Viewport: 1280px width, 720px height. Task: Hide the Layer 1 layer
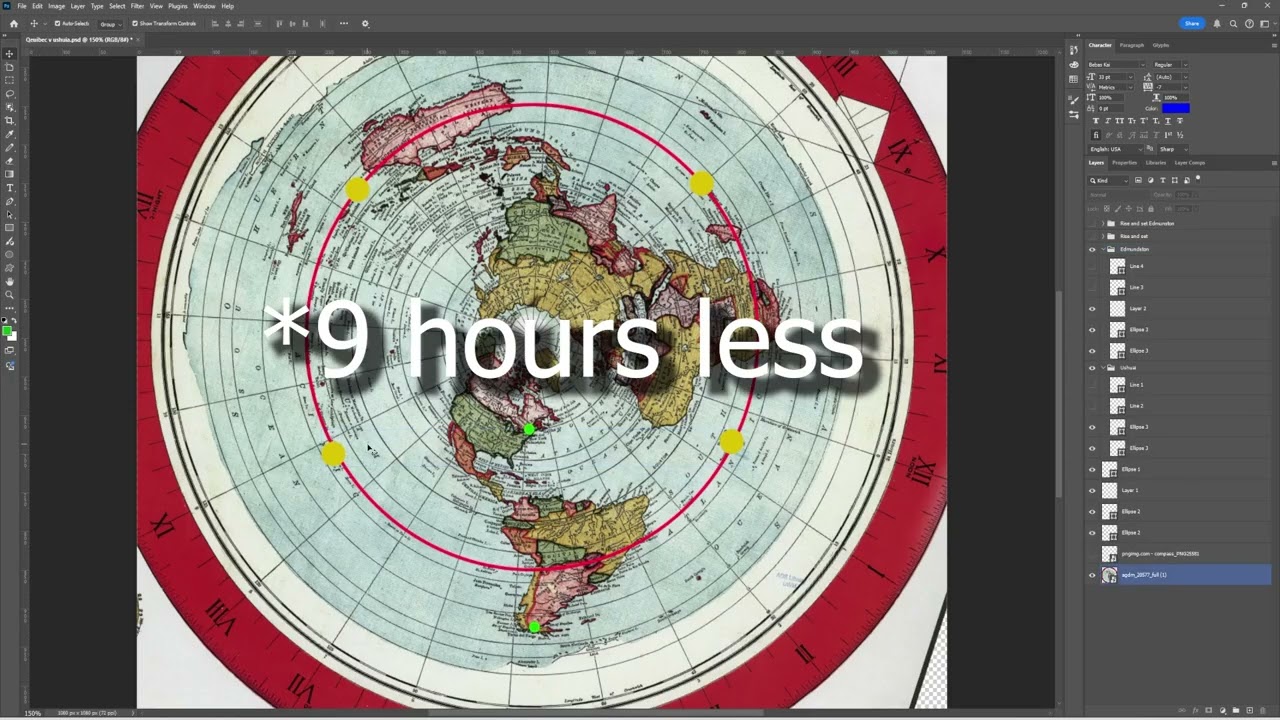(x=1092, y=490)
